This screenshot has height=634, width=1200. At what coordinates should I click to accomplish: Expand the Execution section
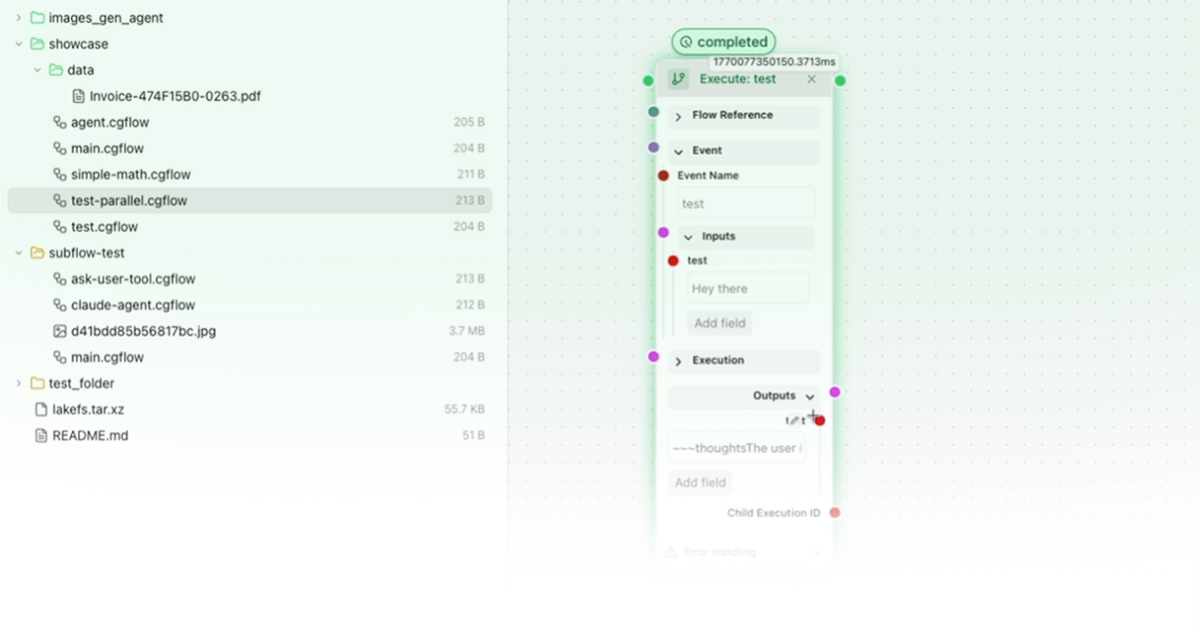click(678, 361)
